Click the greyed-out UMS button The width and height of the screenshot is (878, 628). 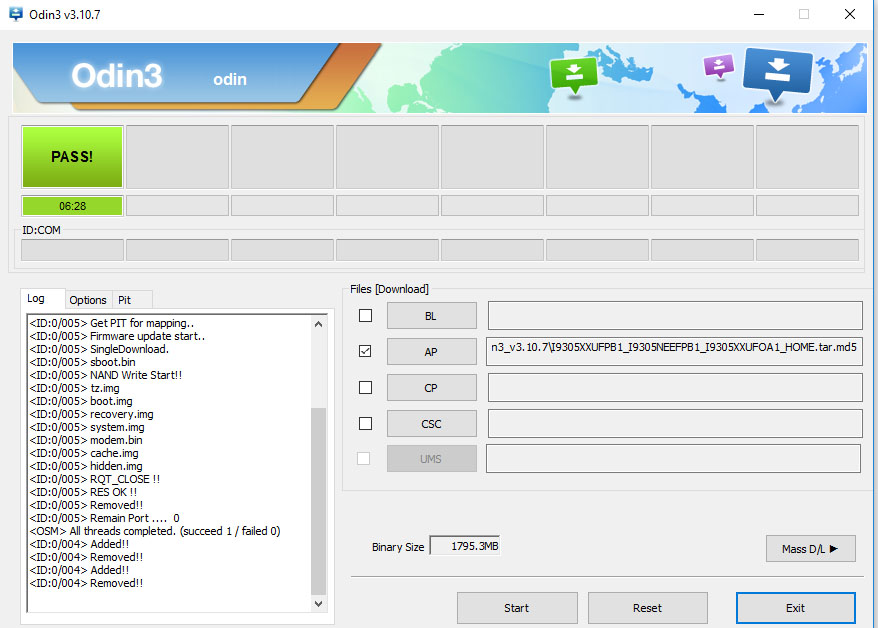click(432, 458)
